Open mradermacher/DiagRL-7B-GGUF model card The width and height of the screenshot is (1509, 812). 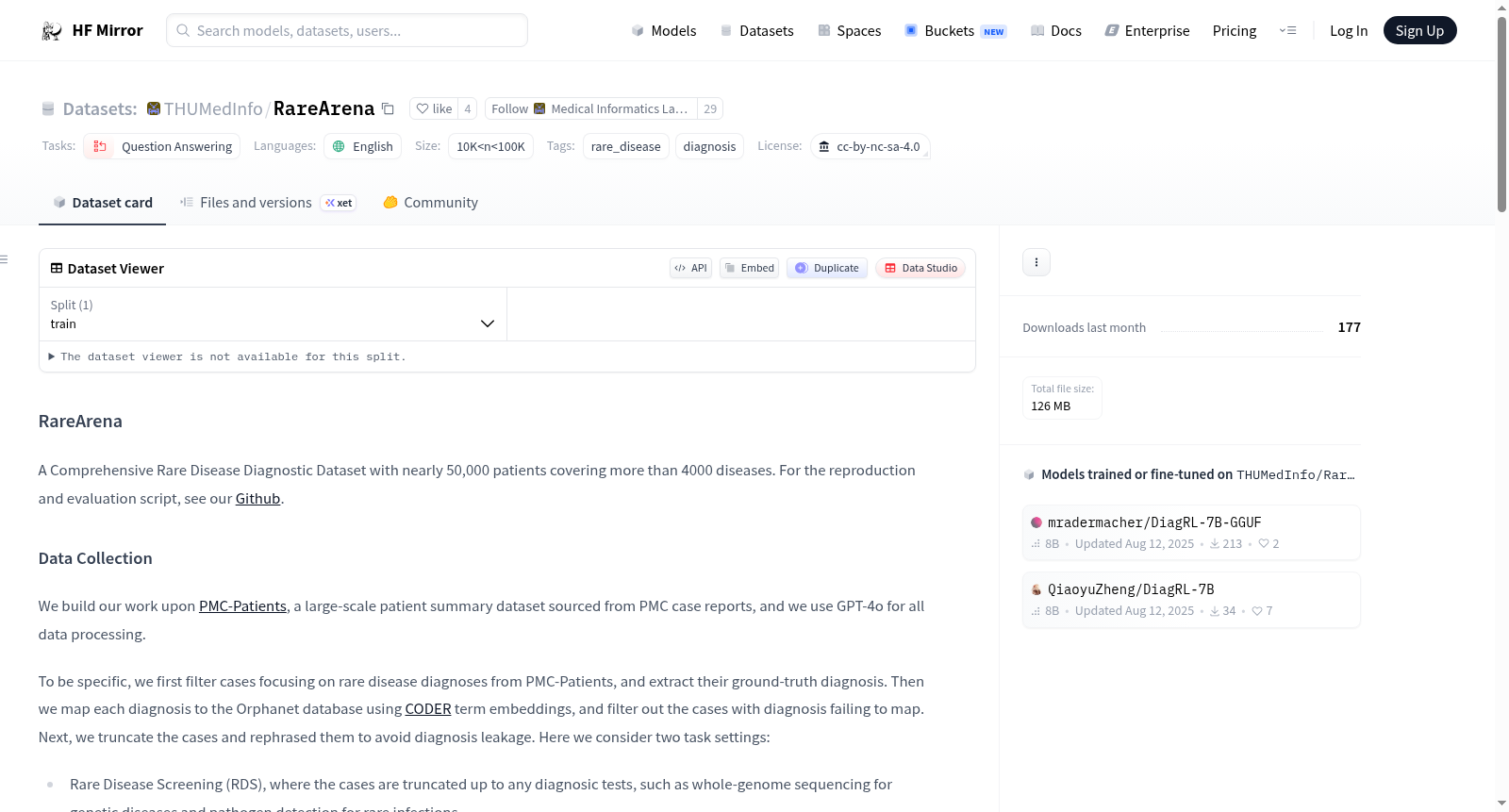1191,533
